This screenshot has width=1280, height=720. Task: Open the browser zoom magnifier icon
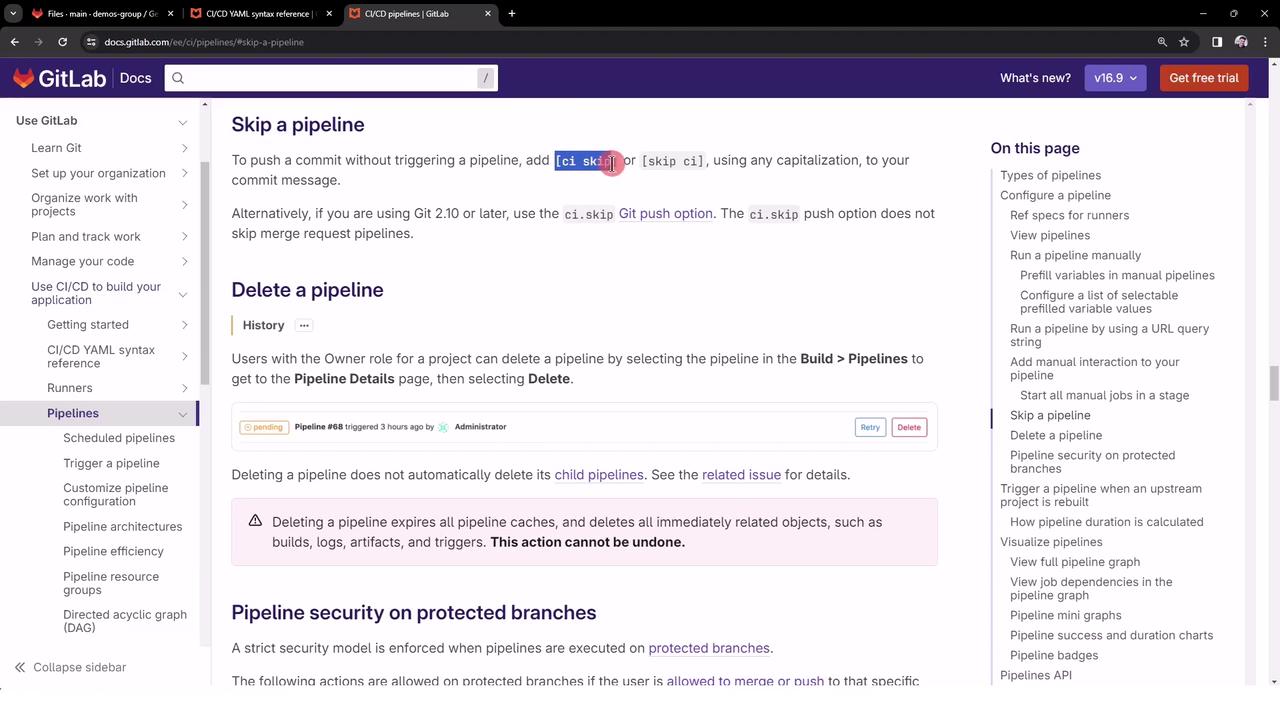coord(1162,42)
